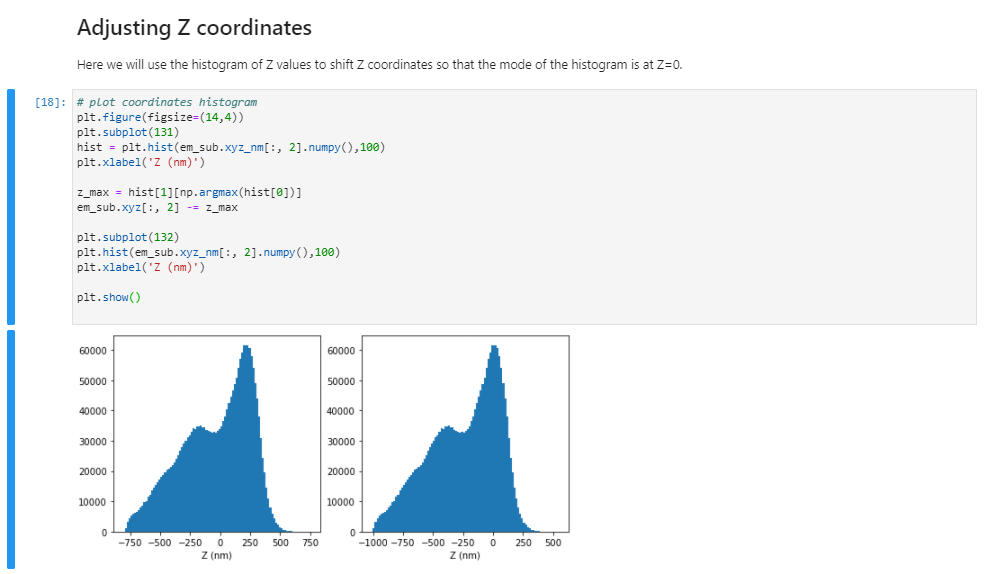Click the -1000 tick of the right plot

(x=373, y=543)
